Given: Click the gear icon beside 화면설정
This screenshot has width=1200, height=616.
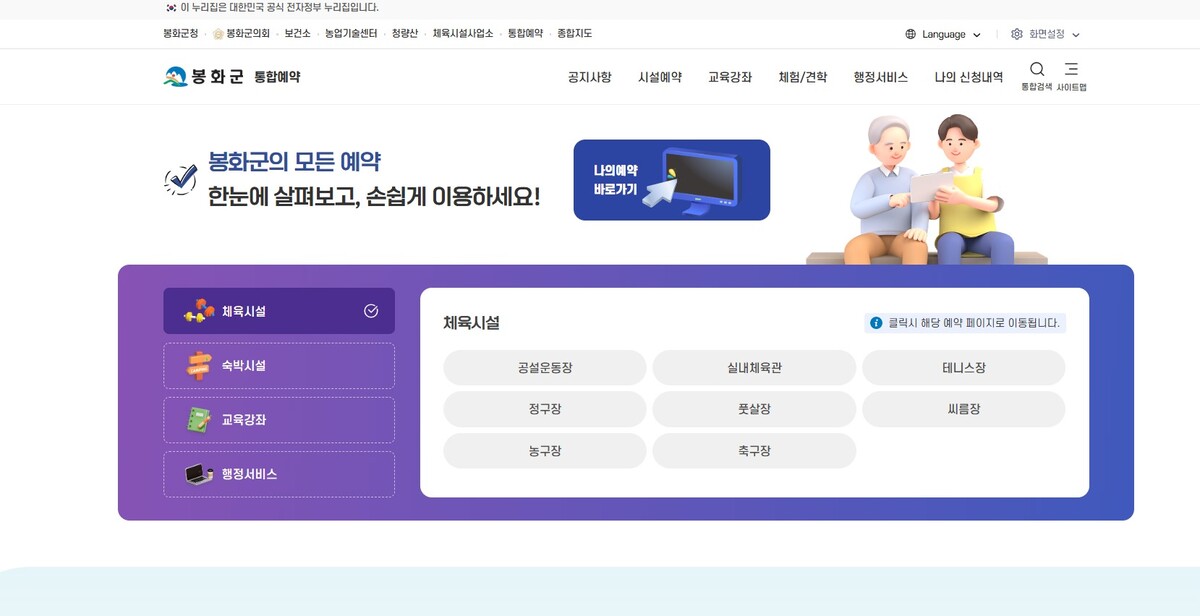Looking at the screenshot, I should (1017, 34).
